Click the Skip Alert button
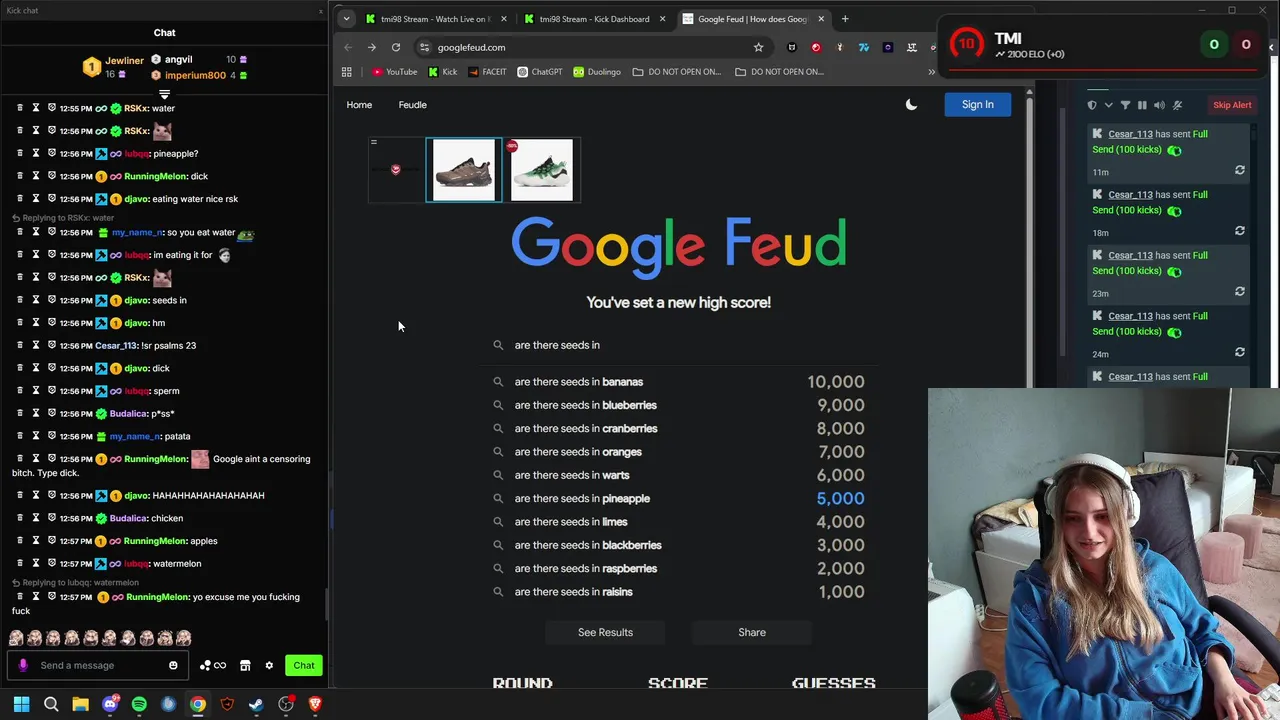 (x=1232, y=105)
